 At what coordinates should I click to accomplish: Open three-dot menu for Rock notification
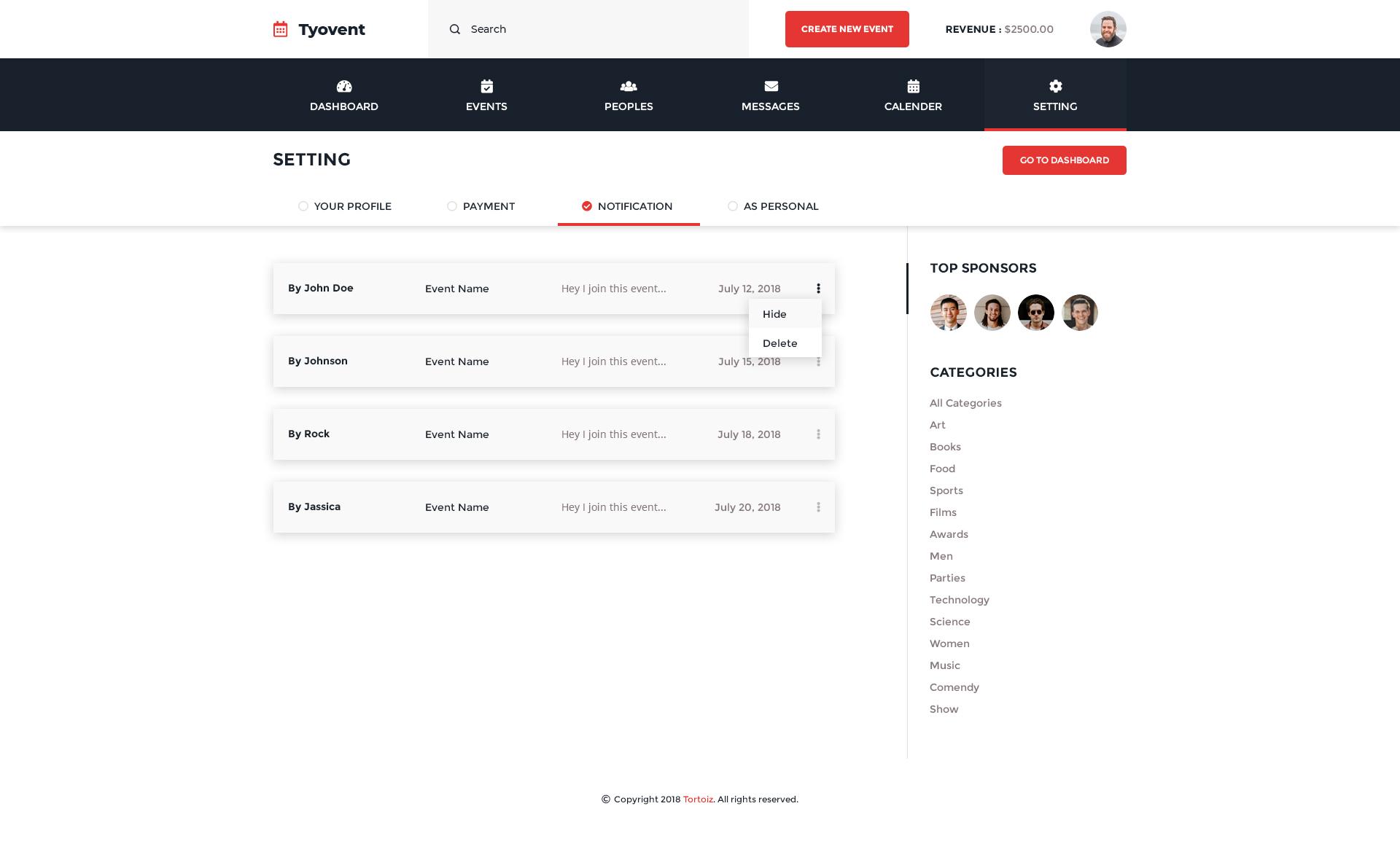(x=818, y=434)
